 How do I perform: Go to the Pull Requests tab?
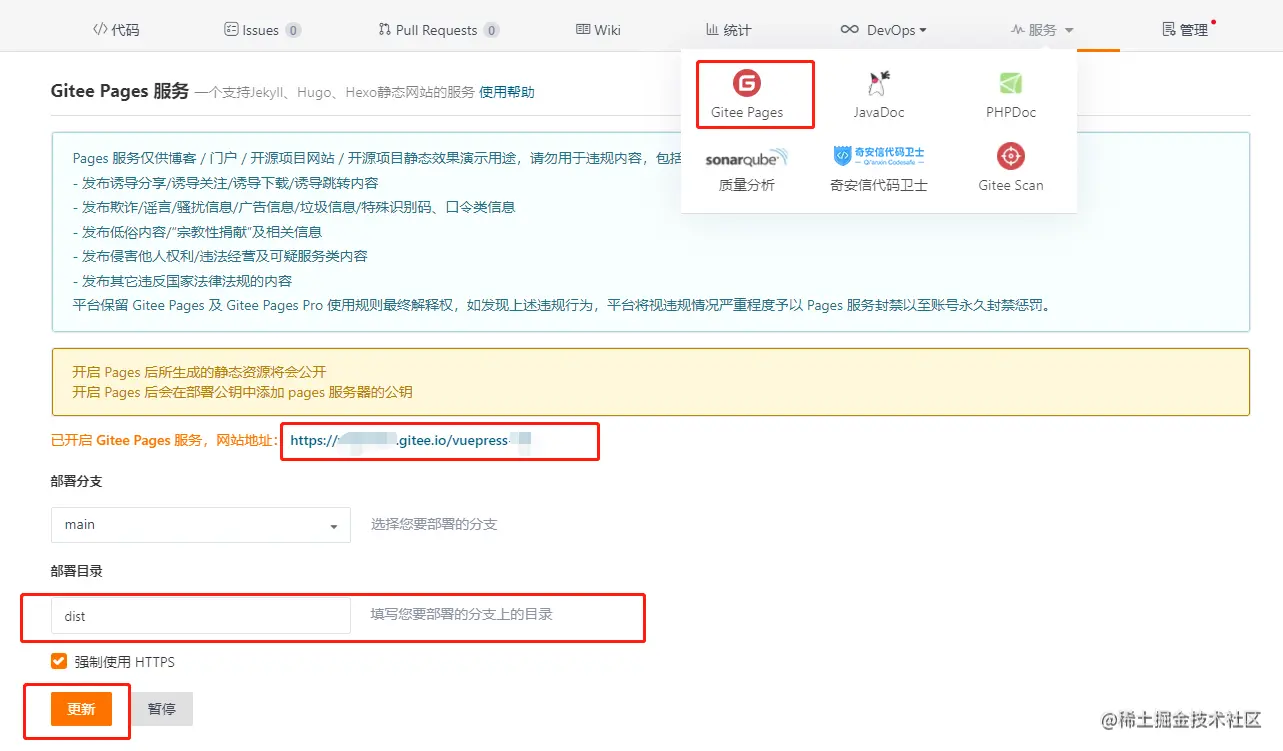click(438, 30)
